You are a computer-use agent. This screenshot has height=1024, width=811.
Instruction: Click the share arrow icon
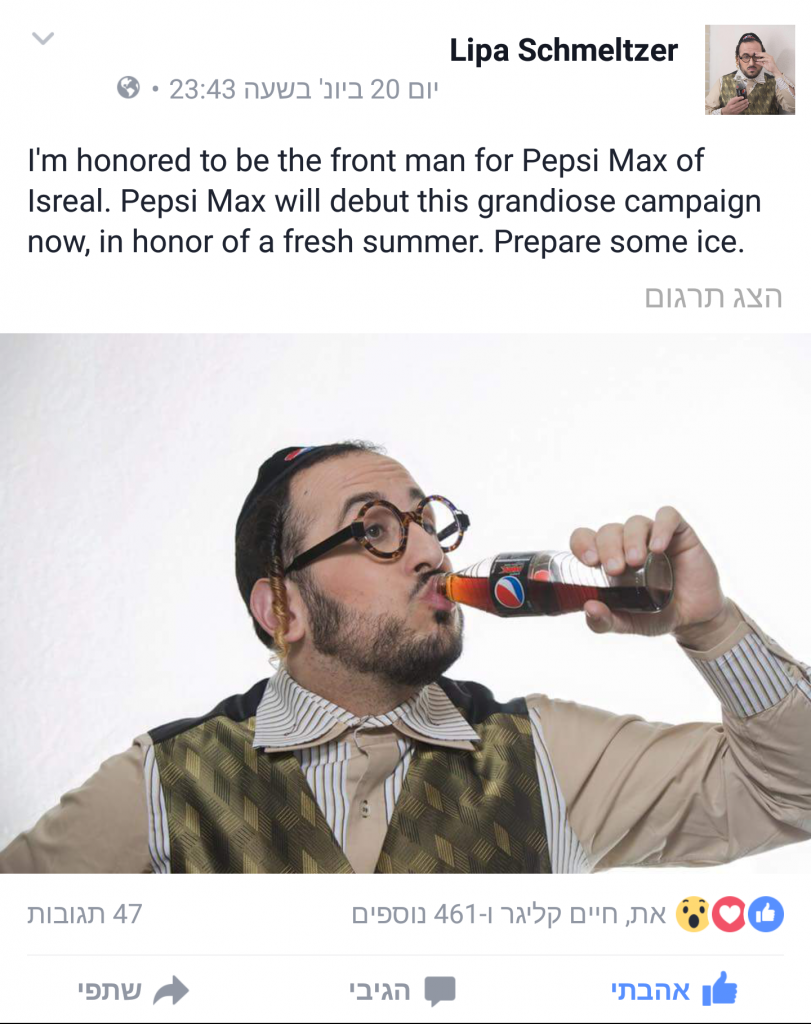point(171,991)
